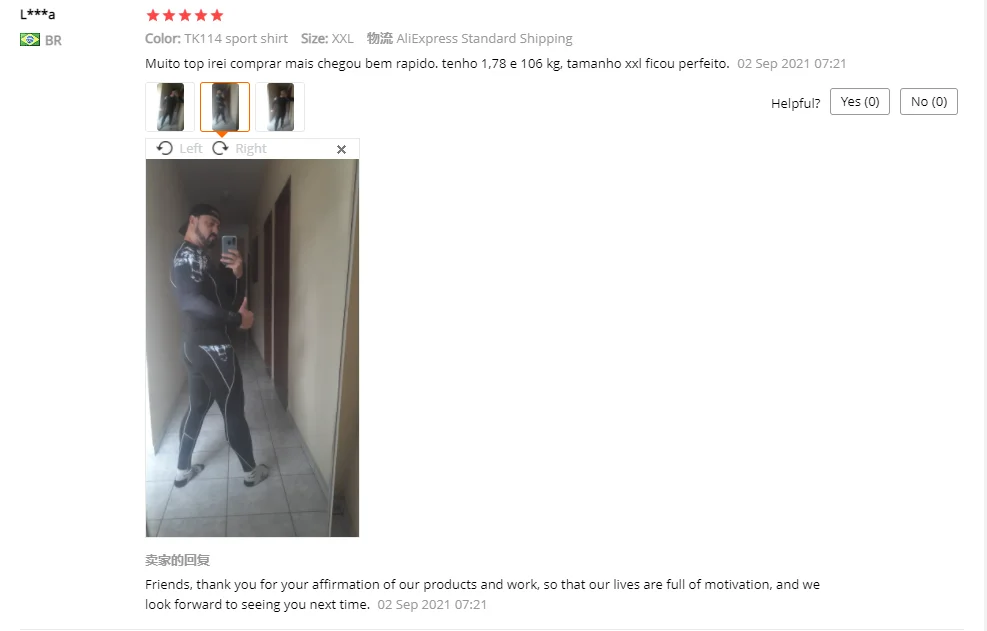Click the BR country label
This screenshot has height=631, width=987.
tap(54, 40)
